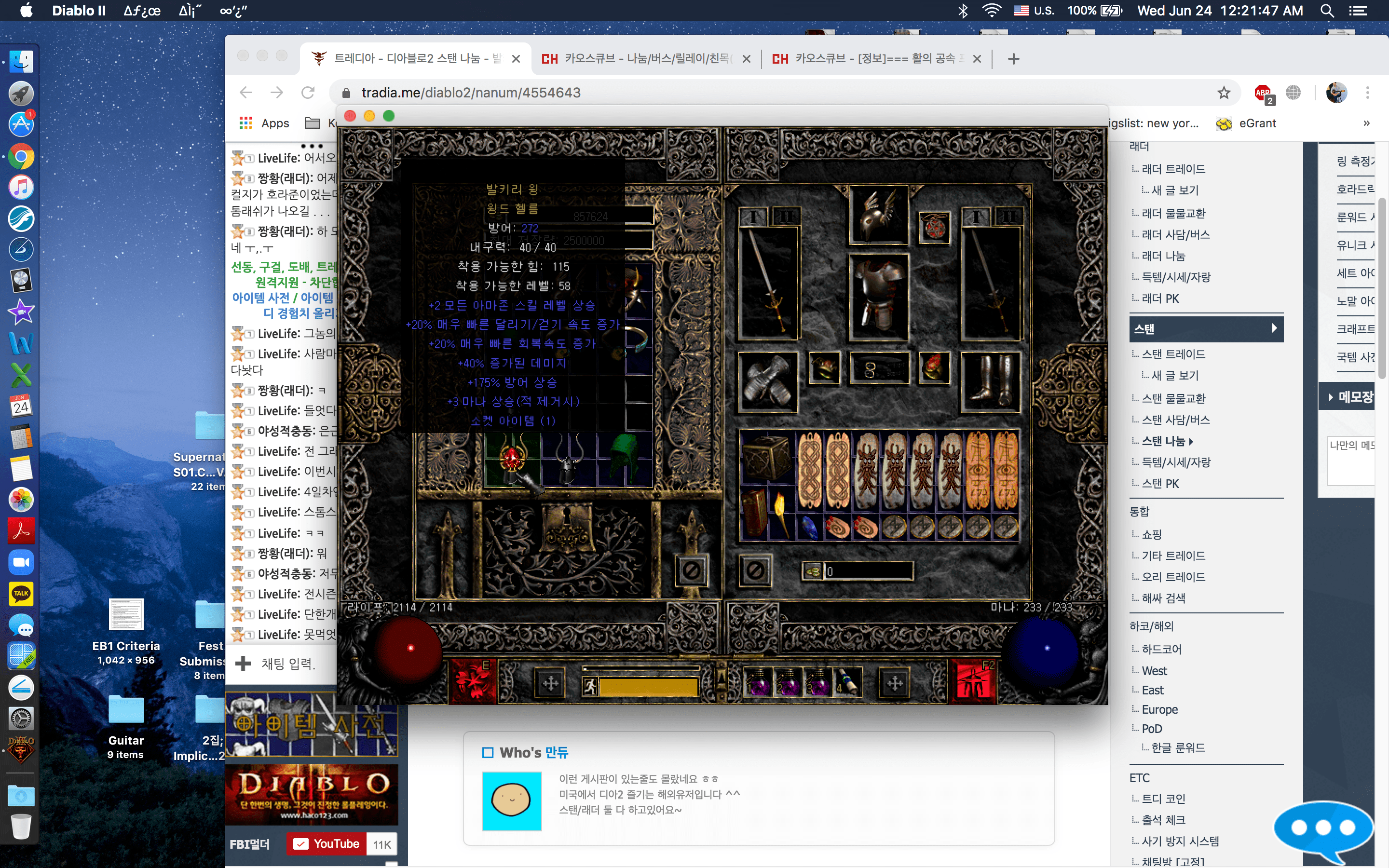Bookmark this page with the star icon

(x=1224, y=93)
